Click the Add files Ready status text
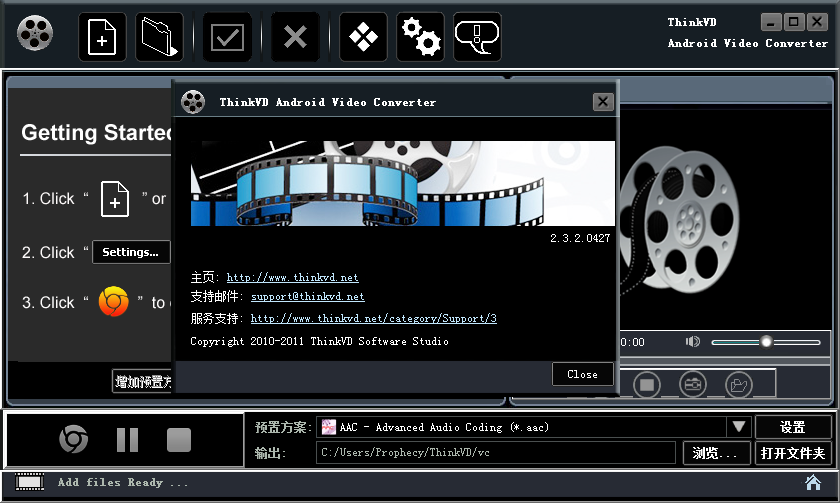Image resolution: width=840 pixels, height=503 pixels. pyautogui.click(x=123, y=482)
